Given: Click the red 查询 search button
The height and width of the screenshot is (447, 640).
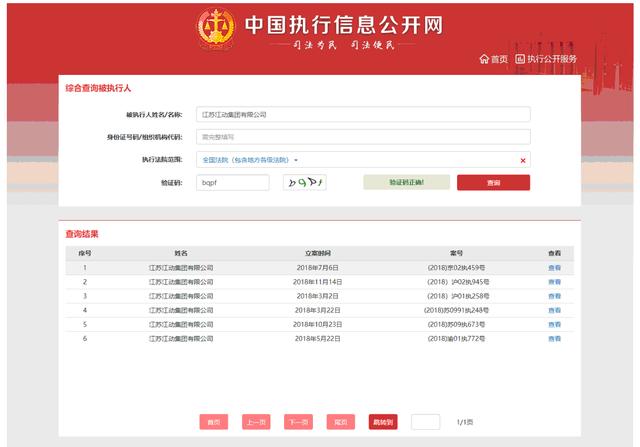Looking at the screenshot, I should 493,182.
